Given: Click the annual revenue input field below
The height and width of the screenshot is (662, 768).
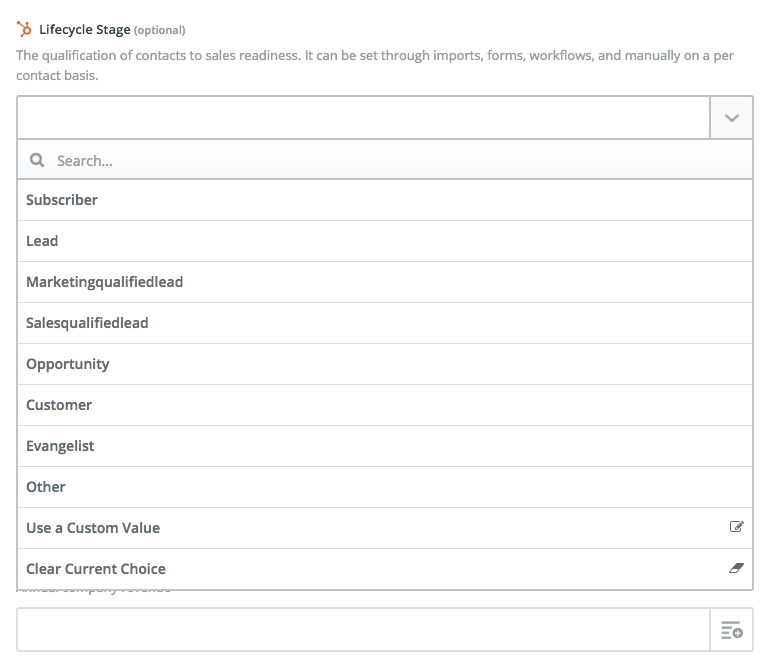Looking at the screenshot, I should coord(363,630).
